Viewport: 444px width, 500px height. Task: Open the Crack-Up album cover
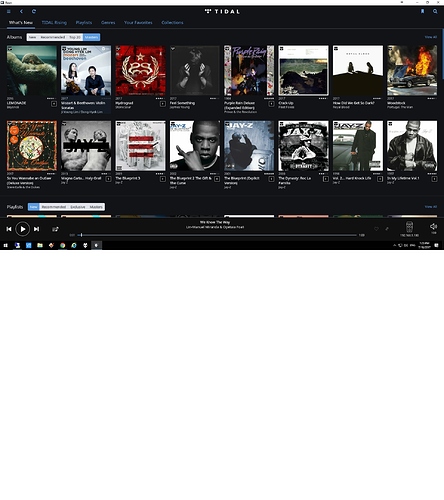pos(303,70)
